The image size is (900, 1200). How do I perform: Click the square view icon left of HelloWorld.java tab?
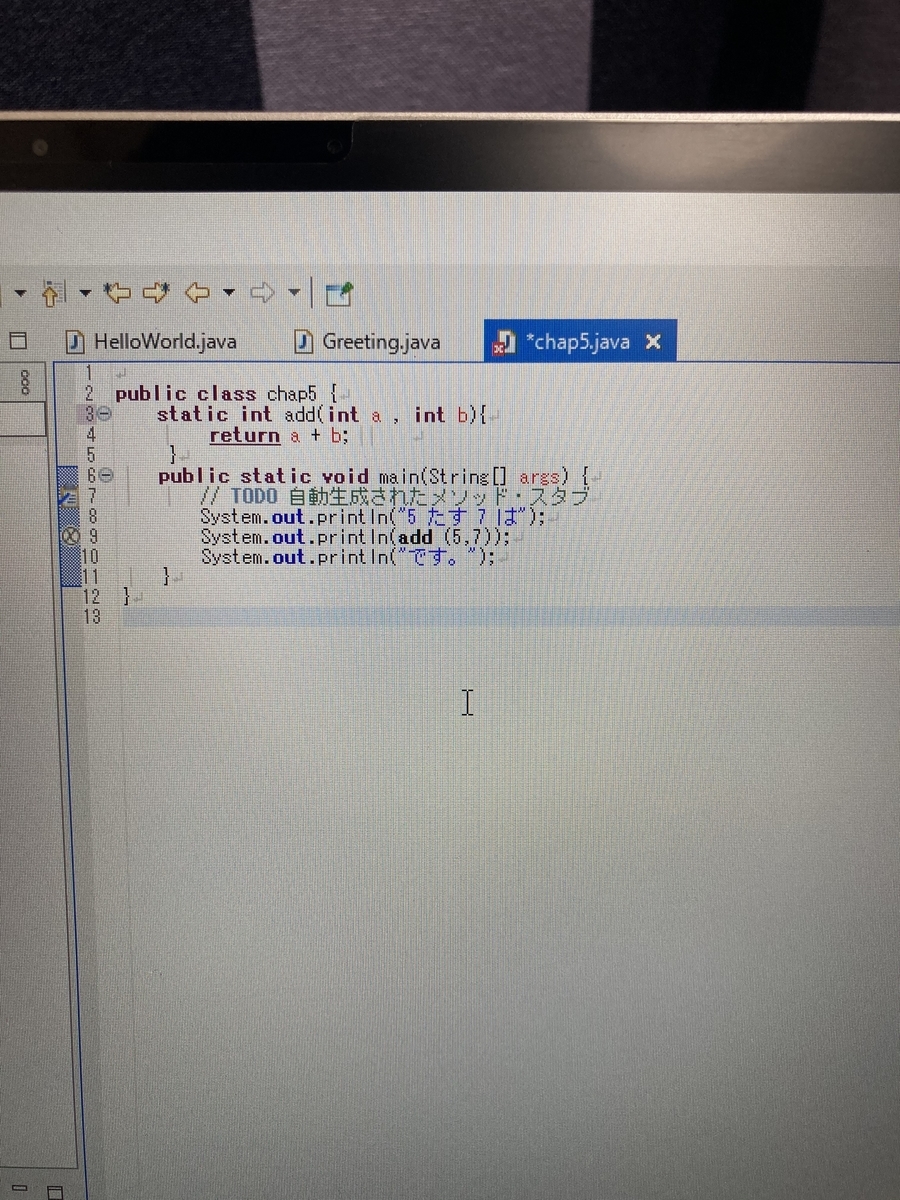tap(17, 341)
